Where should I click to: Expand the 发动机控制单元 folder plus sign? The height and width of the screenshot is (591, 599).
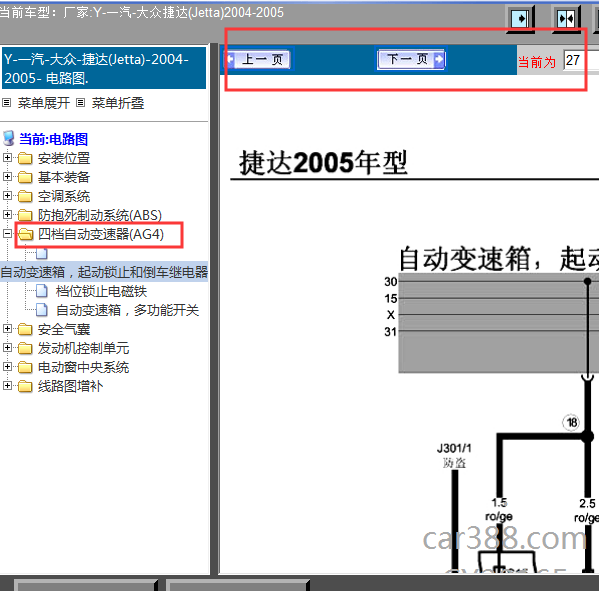[7, 347]
